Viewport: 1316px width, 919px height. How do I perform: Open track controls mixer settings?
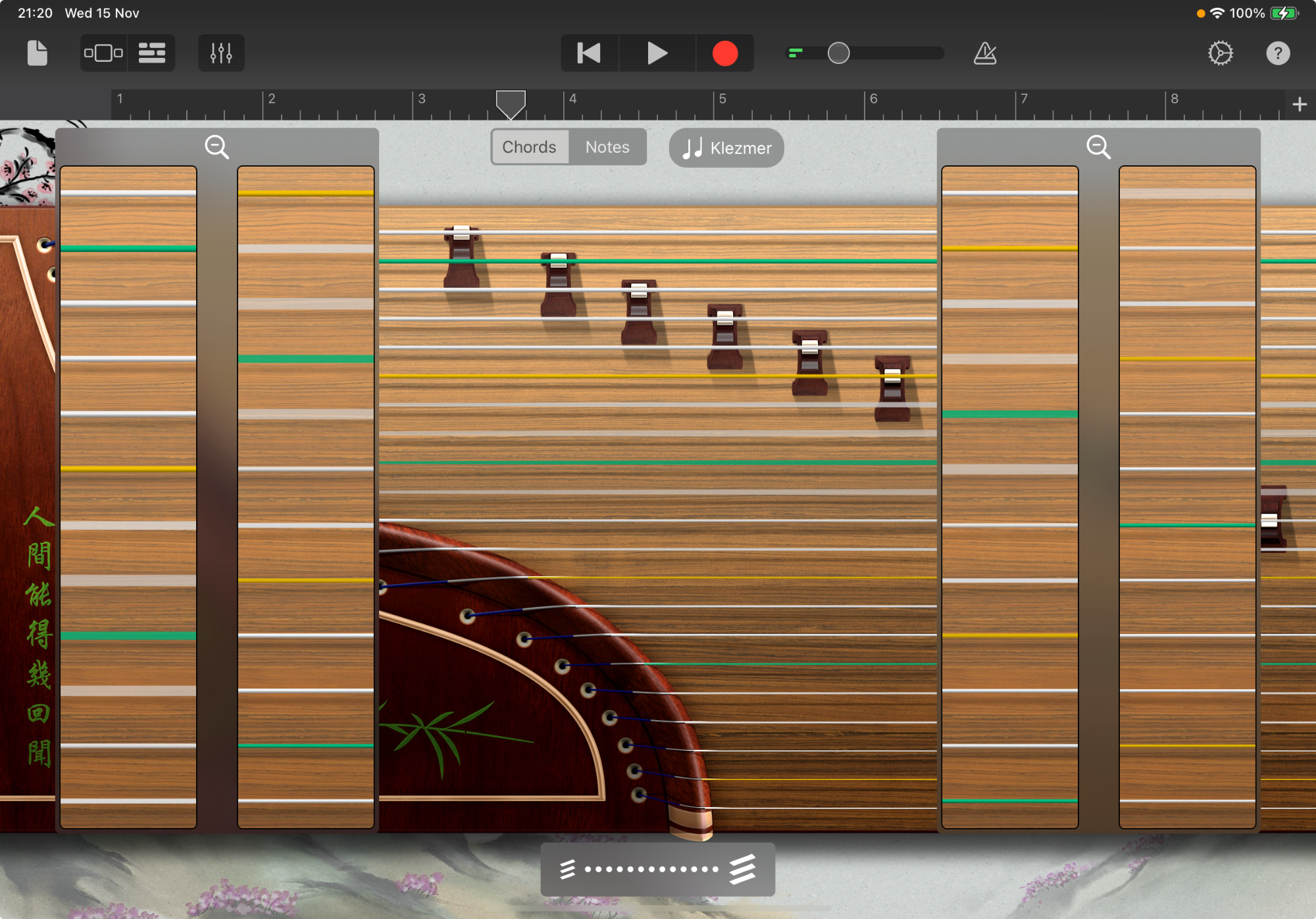click(221, 53)
